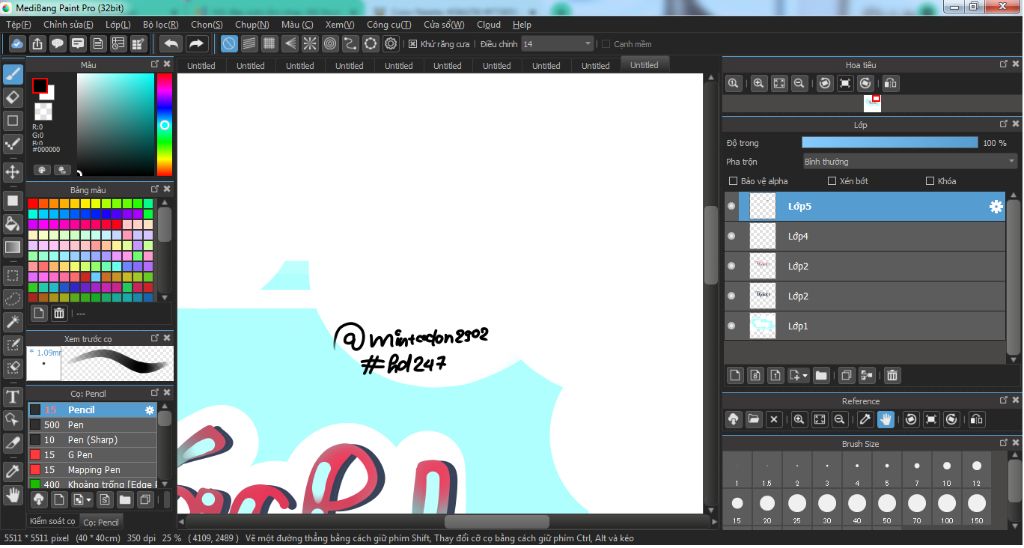Add a new folder in layer panel
The image size is (1024, 548).
[821, 375]
